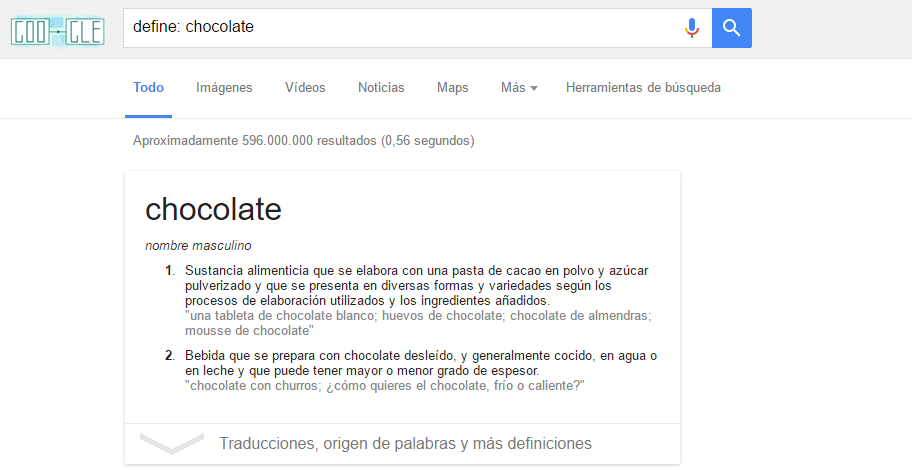
Task: Expand the Más dropdown menu
Action: coord(519,88)
